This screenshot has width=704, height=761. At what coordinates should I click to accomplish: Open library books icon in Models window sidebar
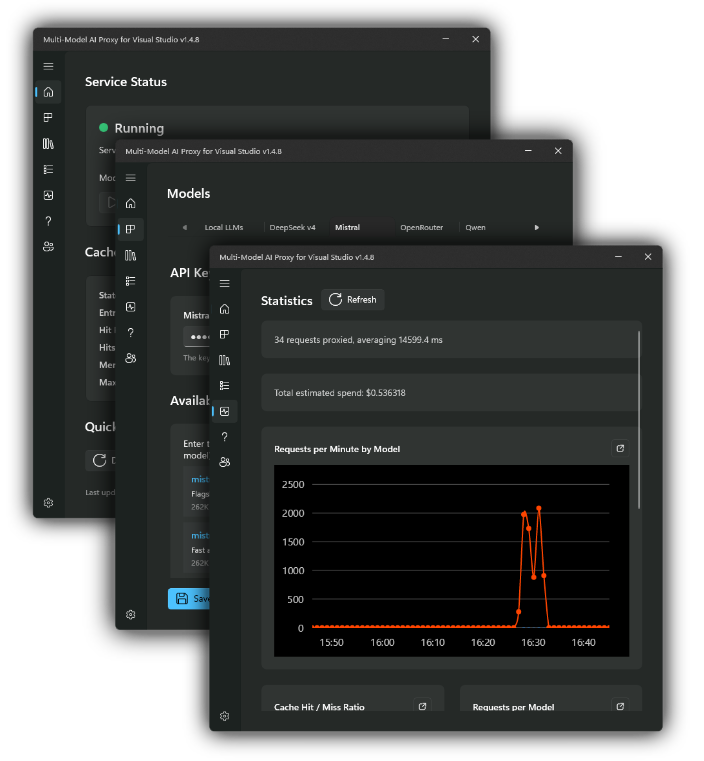[131, 255]
